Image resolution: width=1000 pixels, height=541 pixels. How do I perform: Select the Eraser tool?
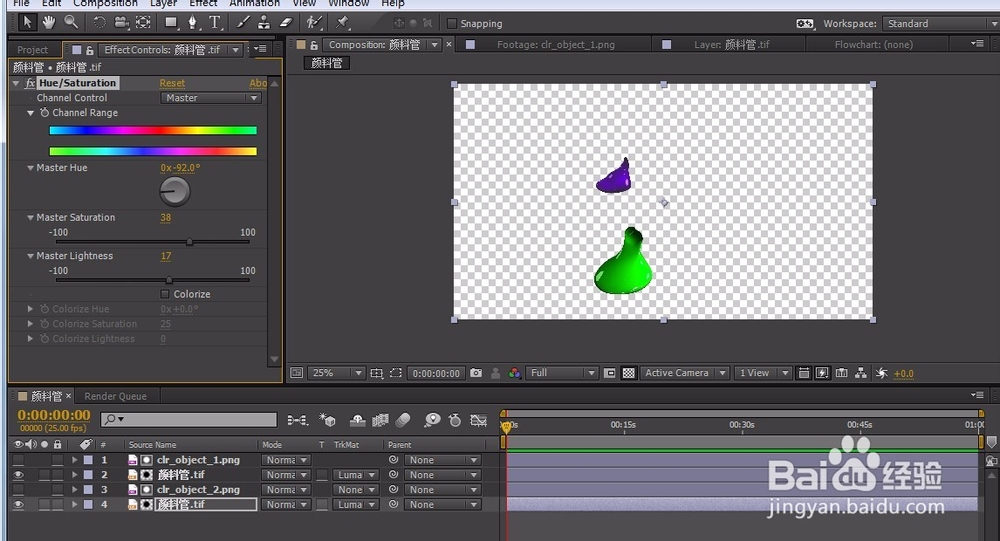point(286,23)
